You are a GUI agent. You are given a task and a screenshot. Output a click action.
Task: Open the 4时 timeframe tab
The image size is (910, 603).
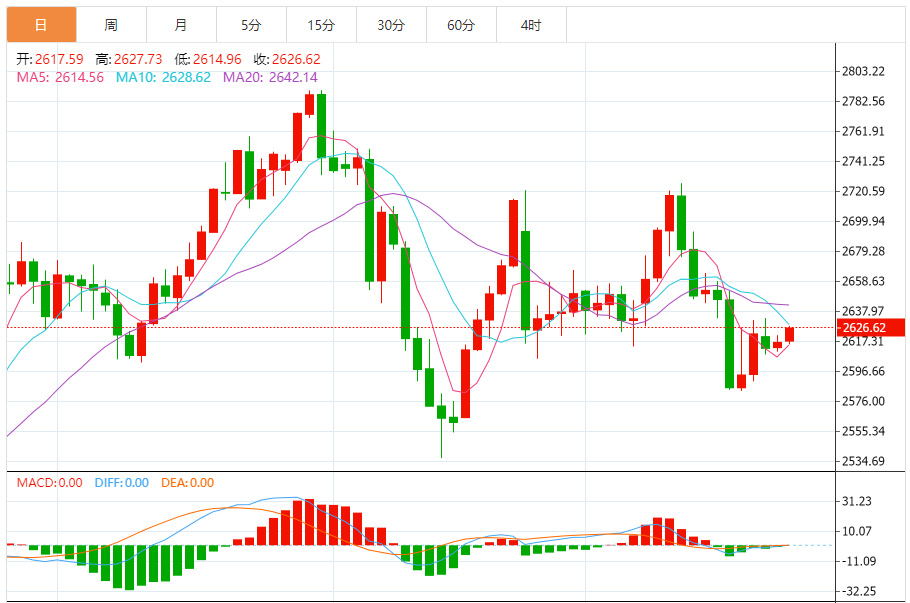532,25
